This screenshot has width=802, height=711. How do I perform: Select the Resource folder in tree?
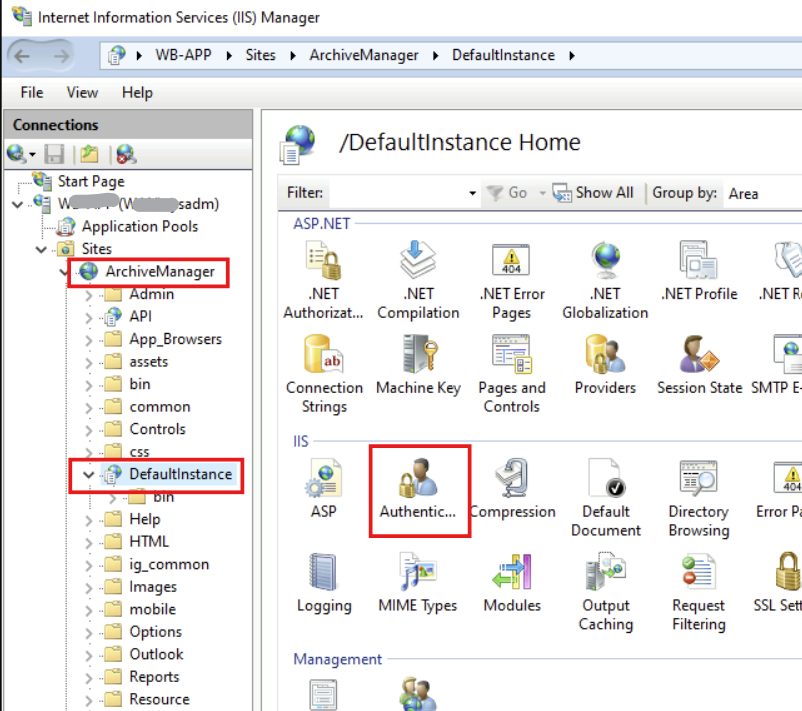[159, 699]
